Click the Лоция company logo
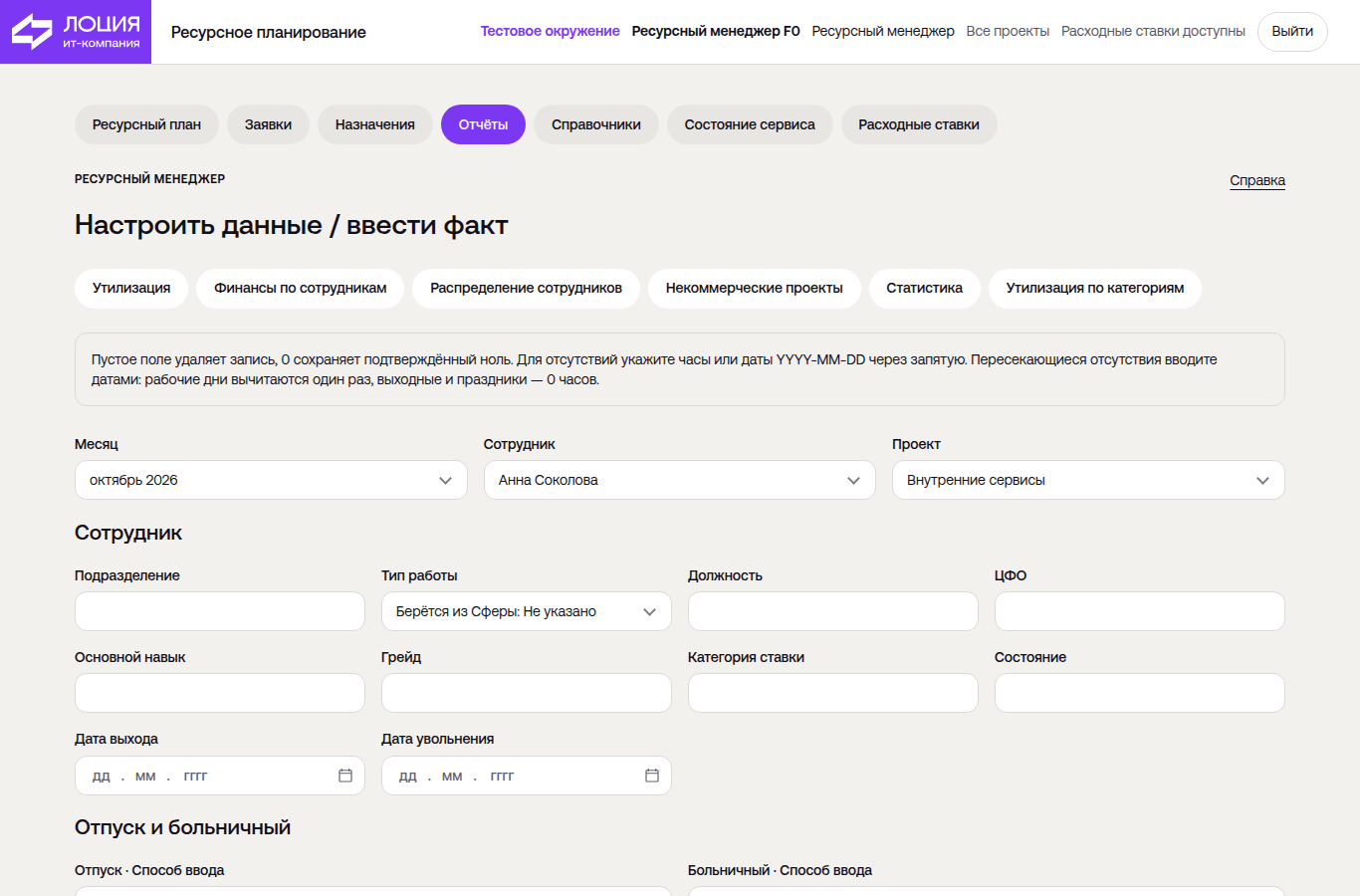This screenshot has height=896, width=1360. click(x=76, y=32)
